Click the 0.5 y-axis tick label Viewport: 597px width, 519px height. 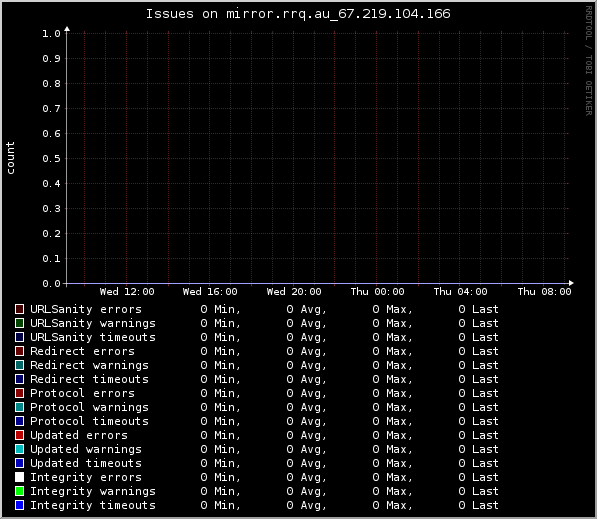[51, 159]
